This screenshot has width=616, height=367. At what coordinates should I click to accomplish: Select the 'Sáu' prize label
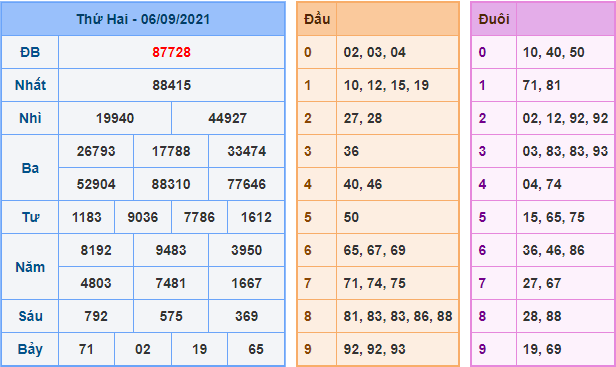(x=30, y=316)
